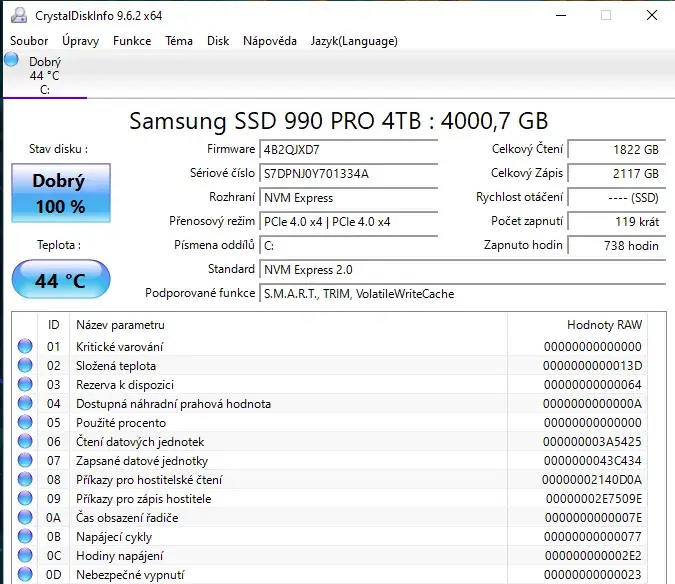The height and width of the screenshot is (584, 675).
Task: Click status orb for Zapsané datové jednotky row
Action: 25,460
